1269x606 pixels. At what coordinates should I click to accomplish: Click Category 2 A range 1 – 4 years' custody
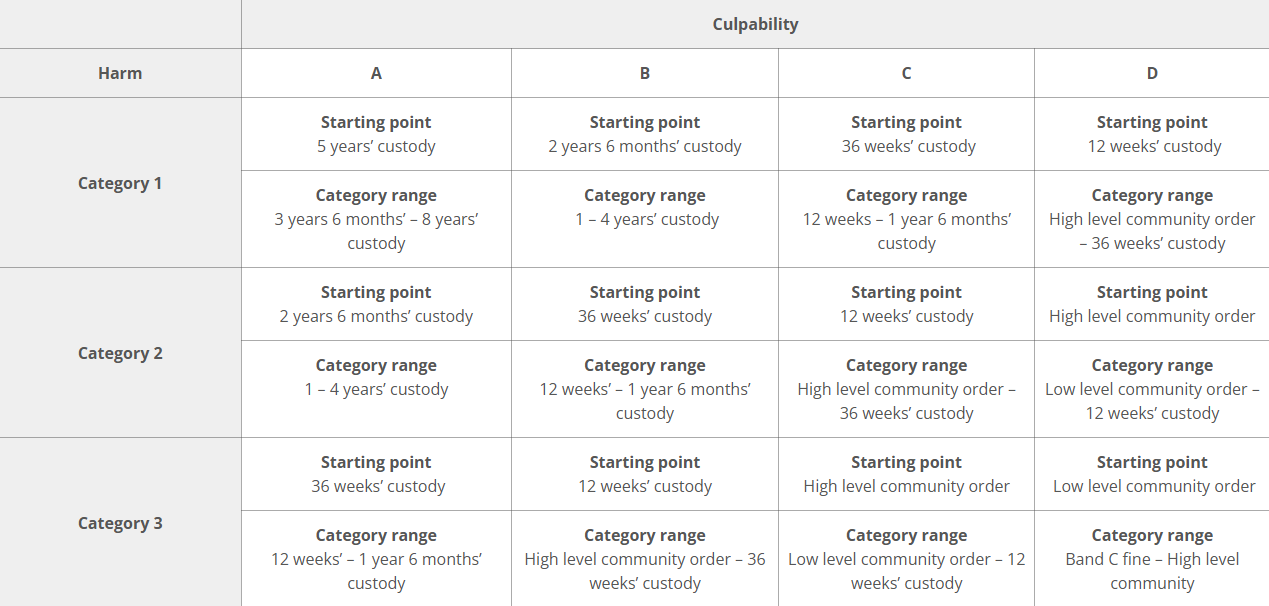[376, 389]
